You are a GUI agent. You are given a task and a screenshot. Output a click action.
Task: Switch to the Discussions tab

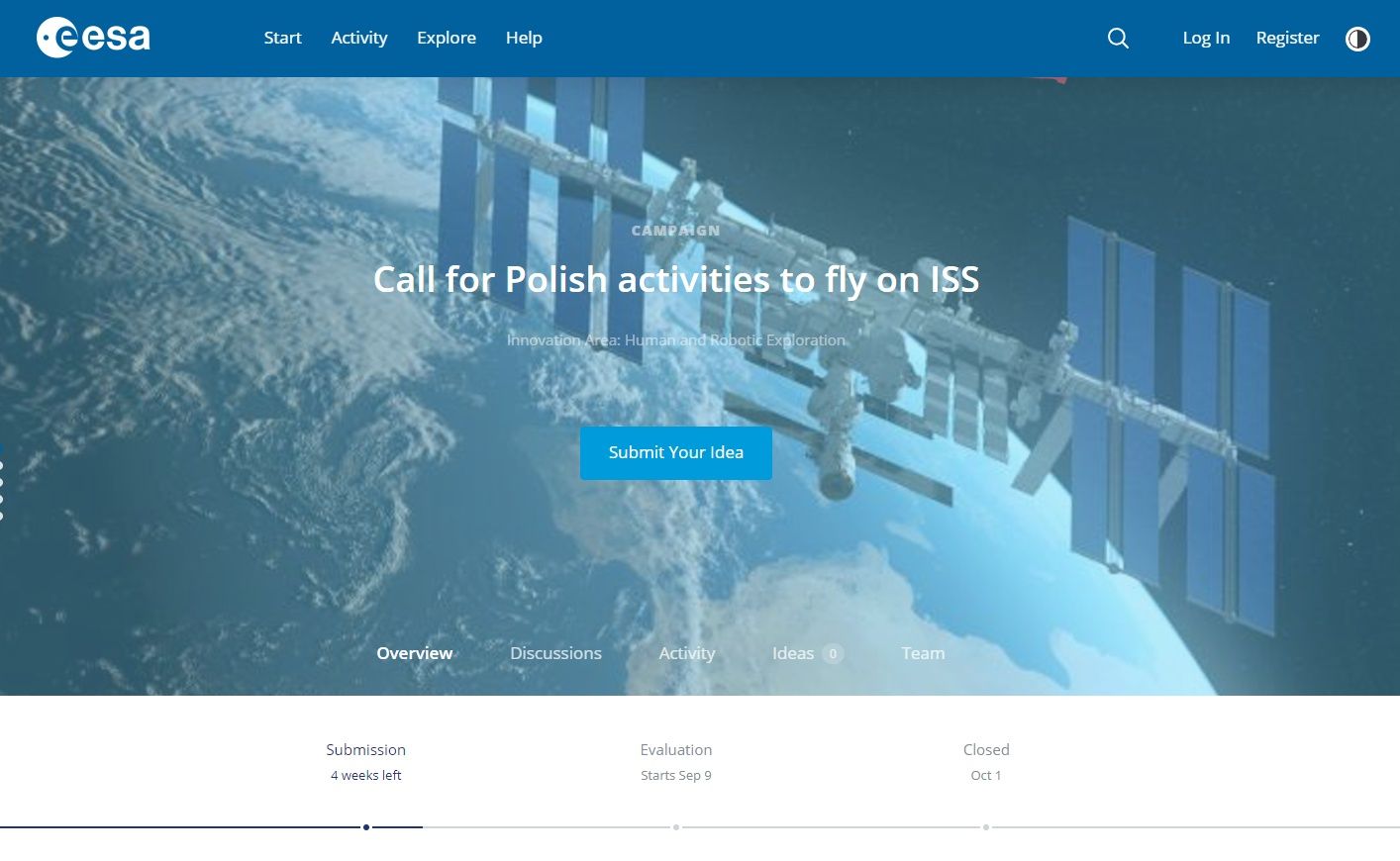tap(555, 653)
